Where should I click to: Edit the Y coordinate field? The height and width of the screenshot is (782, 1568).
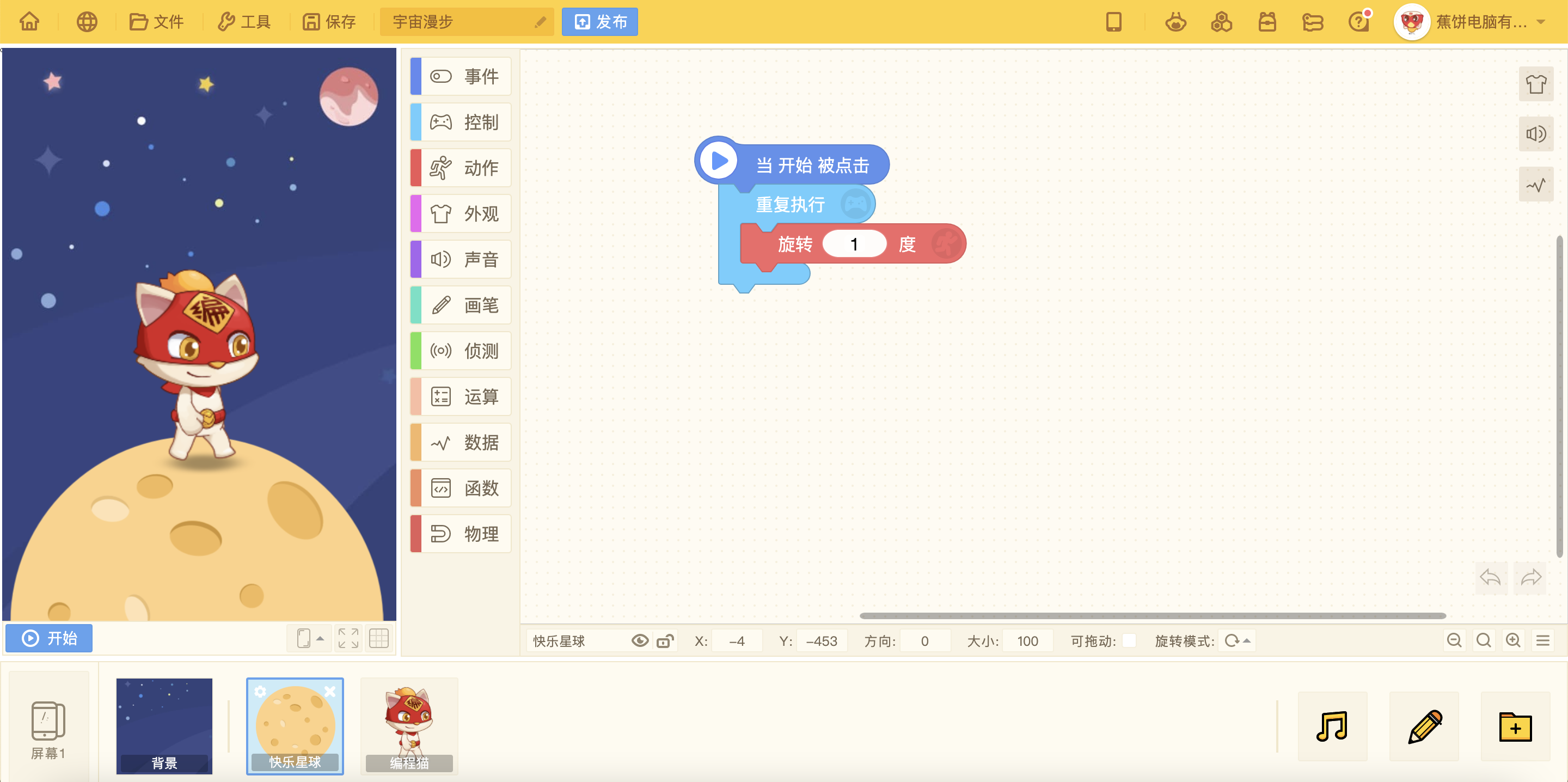(x=821, y=641)
